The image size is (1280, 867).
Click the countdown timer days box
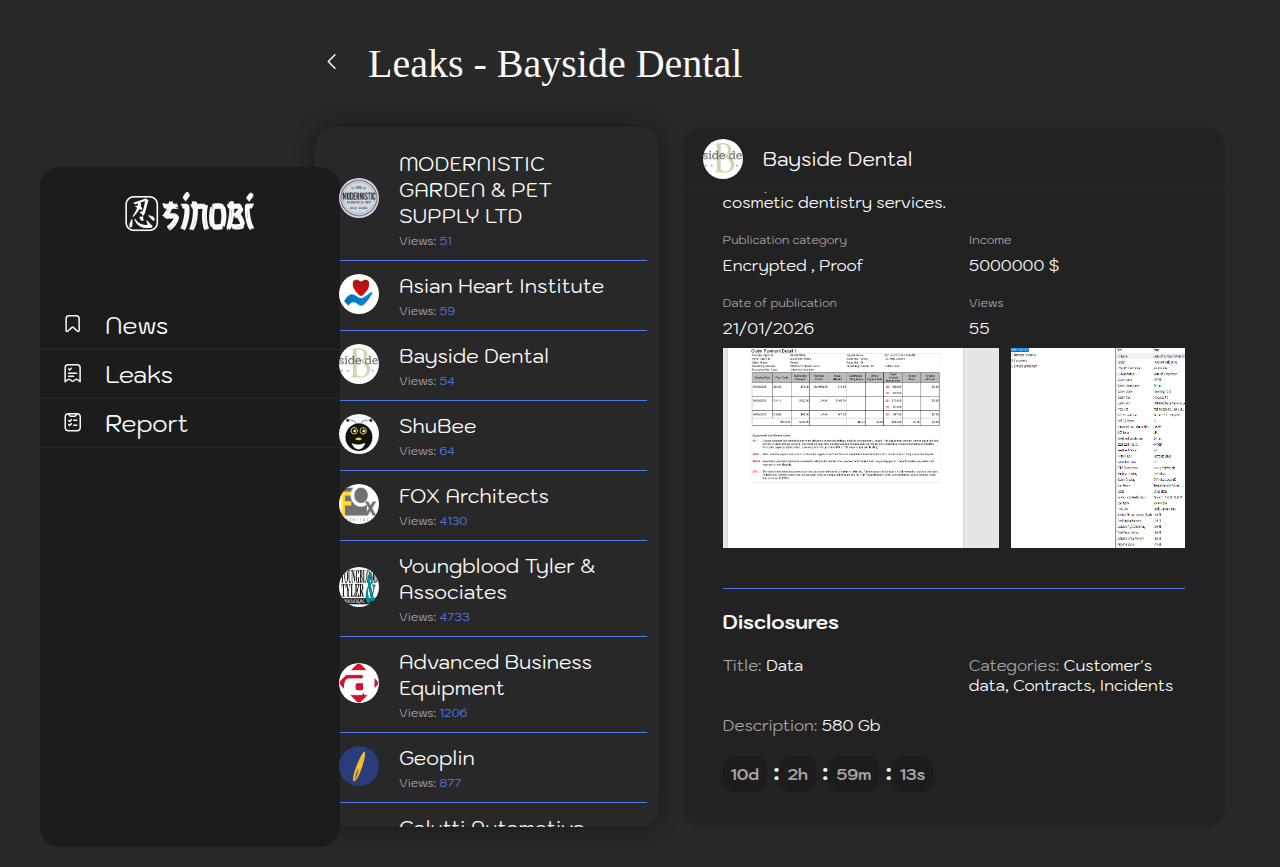[x=745, y=774]
